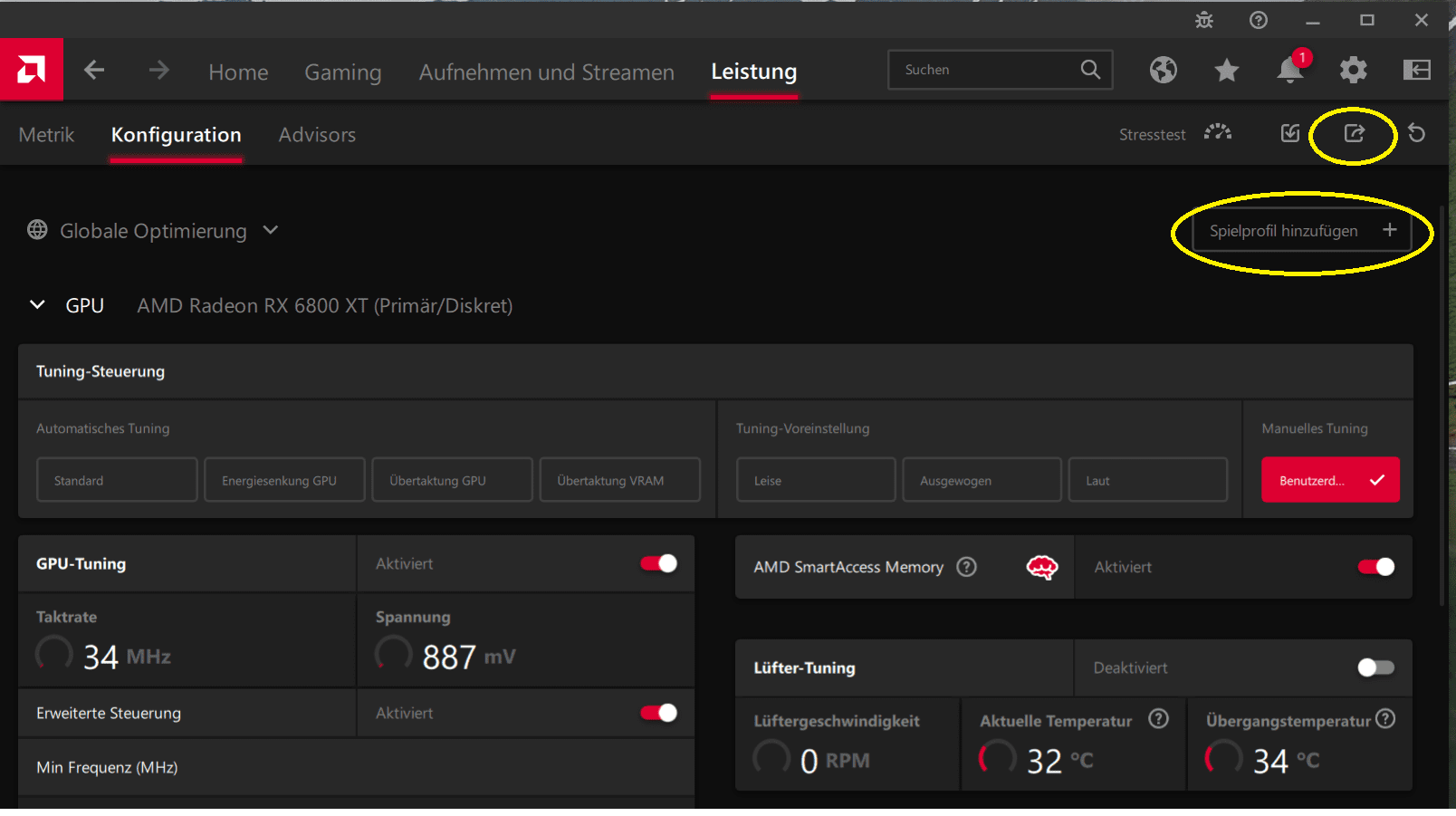The width and height of the screenshot is (1456, 816).
Task: Open help for Aktuelle Temperatur
Action: (x=1158, y=719)
